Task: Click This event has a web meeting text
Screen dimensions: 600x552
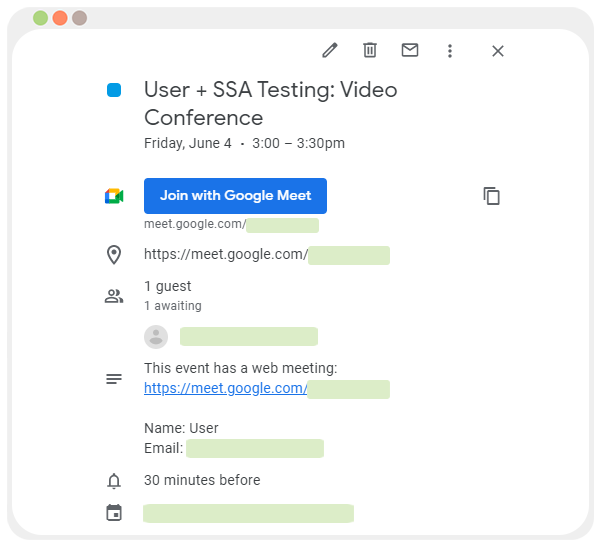Action: (x=241, y=368)
